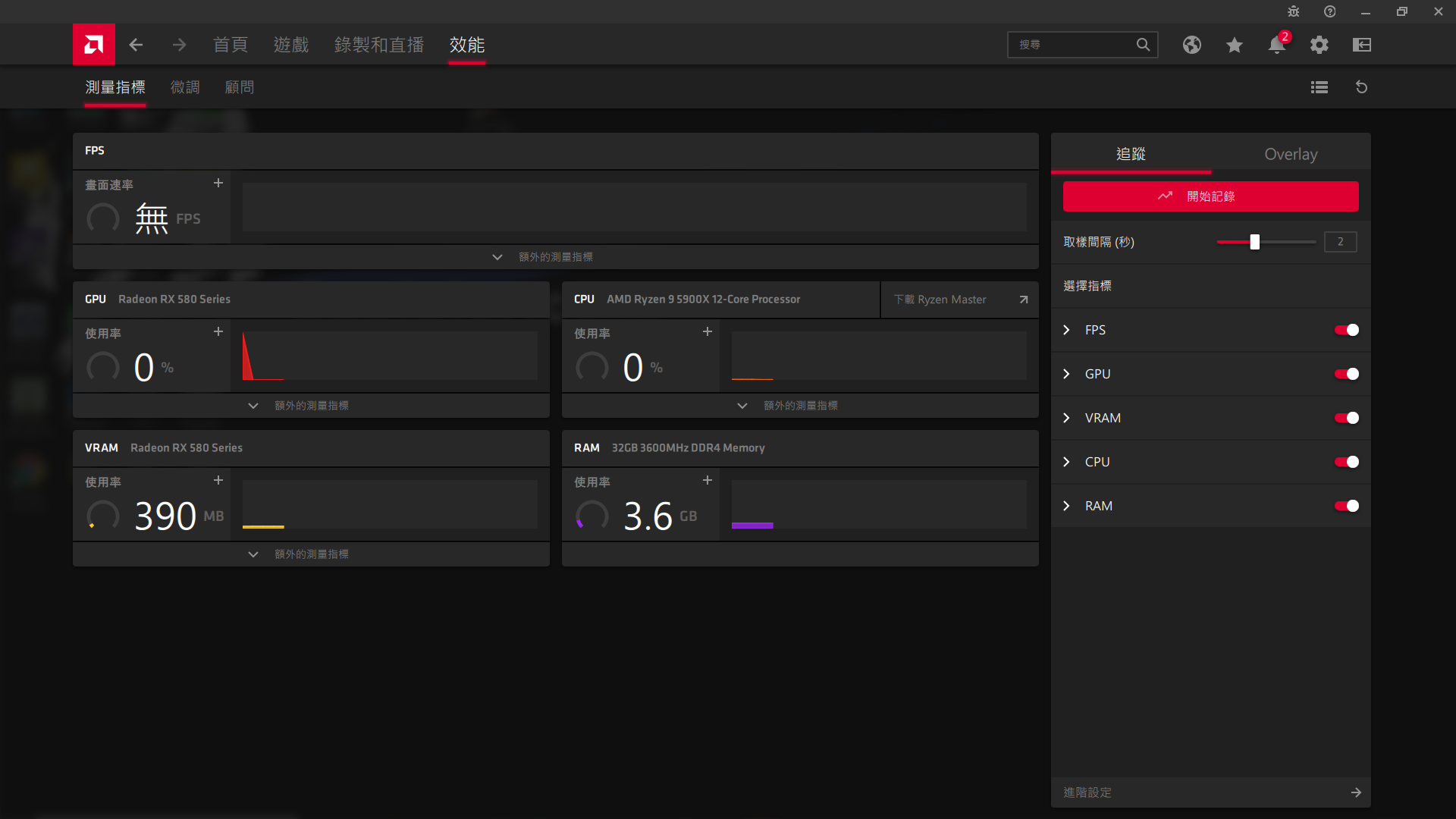The image size is (1456, 819).
Task: Switch to the 微調 sub-tab
Action: pos(185,87)
